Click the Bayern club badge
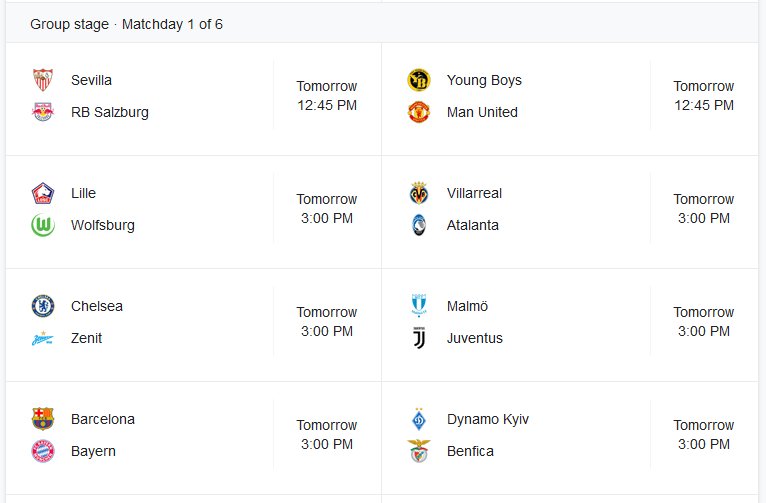766x503 pixels. pos(43,451)
